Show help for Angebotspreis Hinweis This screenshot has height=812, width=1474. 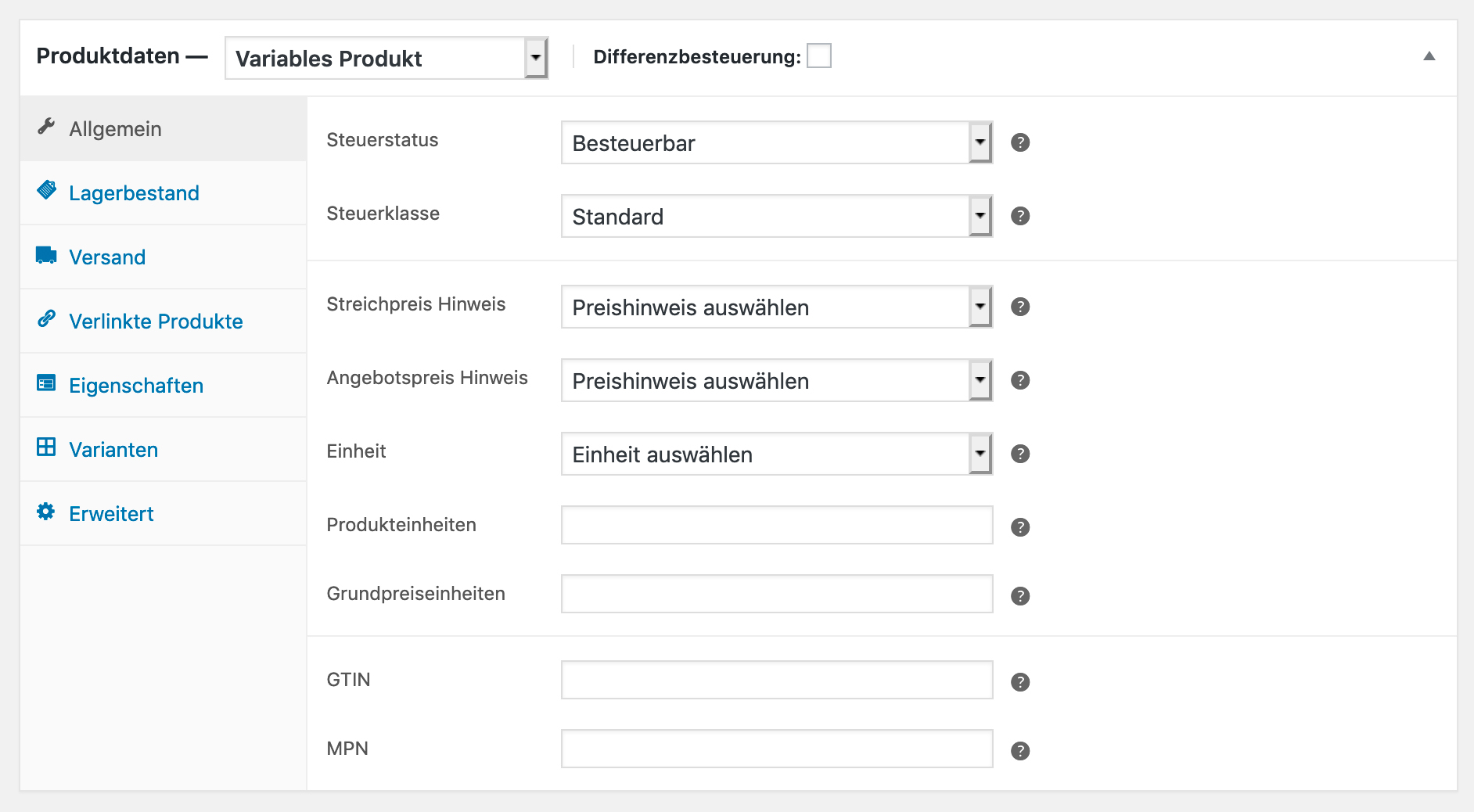tap(1020, 380)
